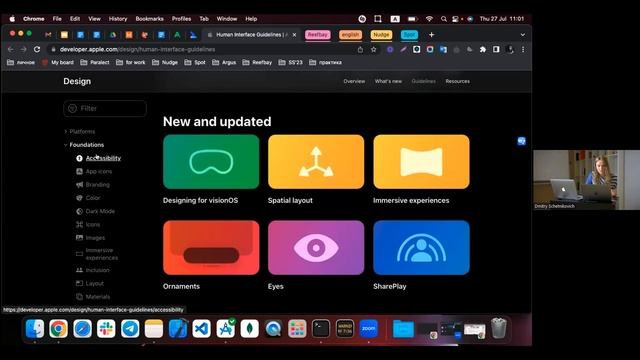Open Telegram from the Dock

tap(130, 329)
